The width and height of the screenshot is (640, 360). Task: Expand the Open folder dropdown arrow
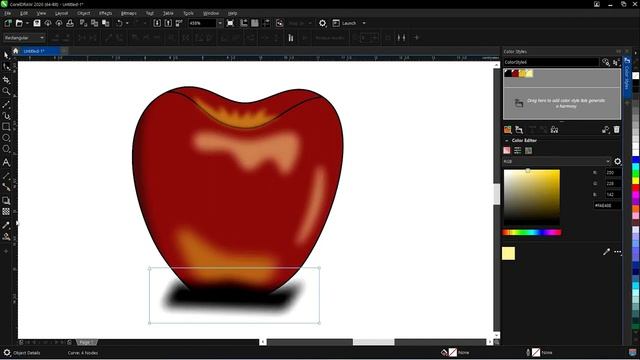[27, 23]
